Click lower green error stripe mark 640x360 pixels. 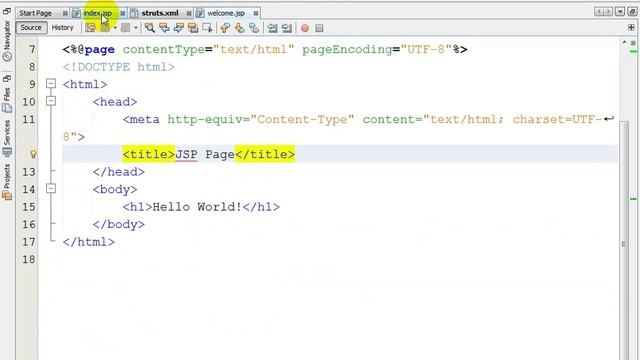point(633,199)
